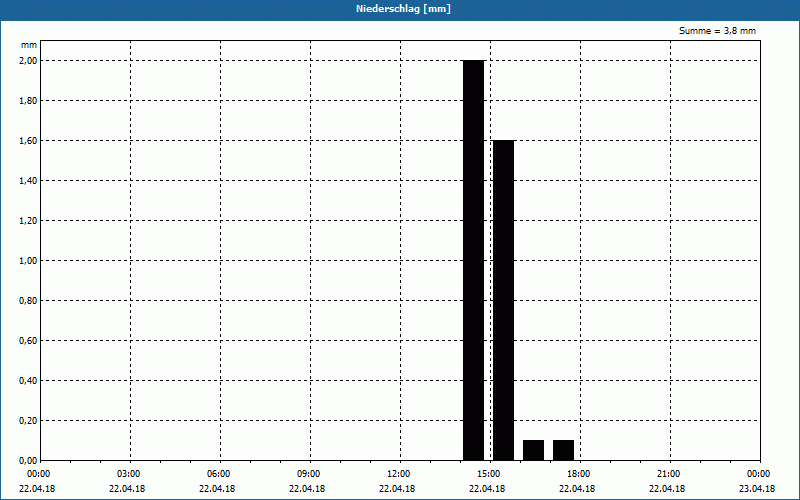Click the 03:00 time label
This screenshot has height=500, width=800.
(x=129, y=474)
